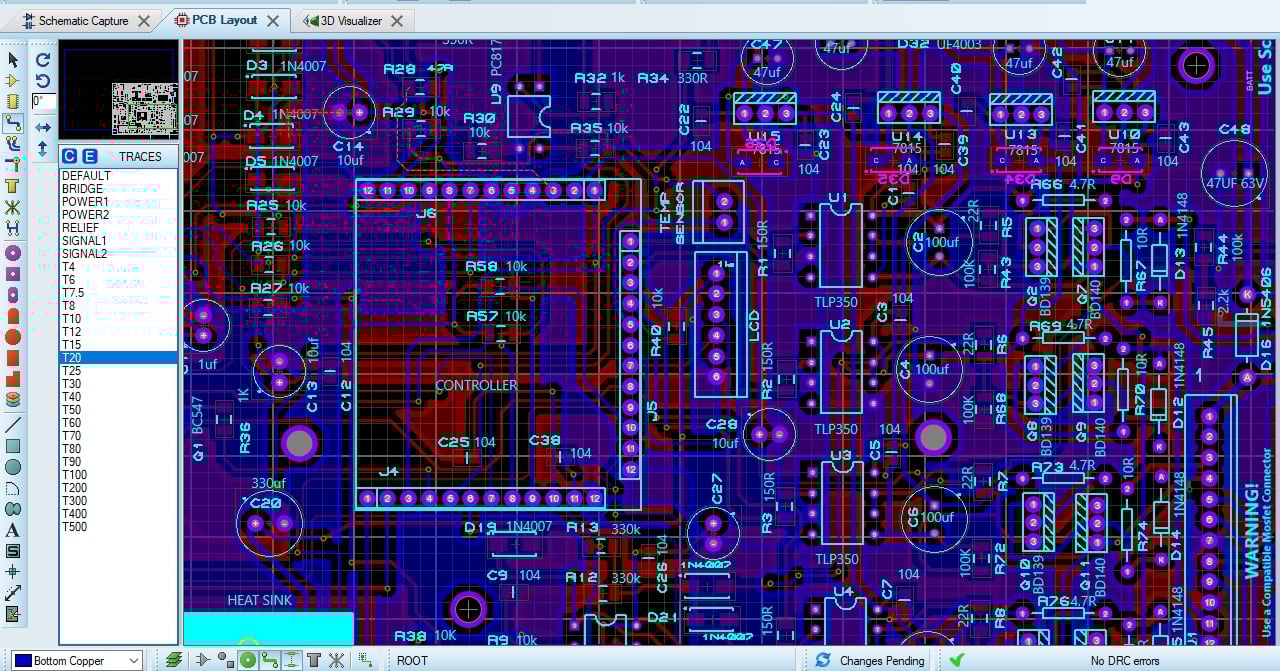Select the 2D Graphics Markers tool
The image size is (1280, 671).
pyautogui.click(x=13, y=572)
